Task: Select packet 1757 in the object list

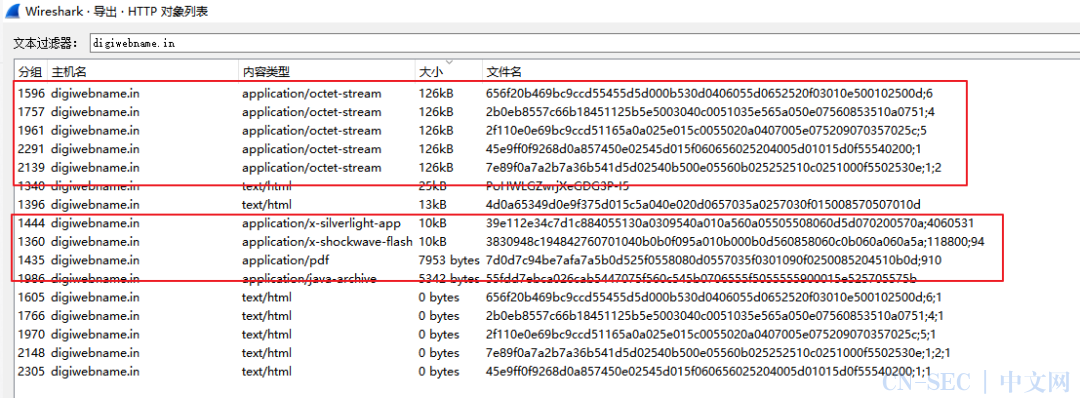Action: point(30,112)
